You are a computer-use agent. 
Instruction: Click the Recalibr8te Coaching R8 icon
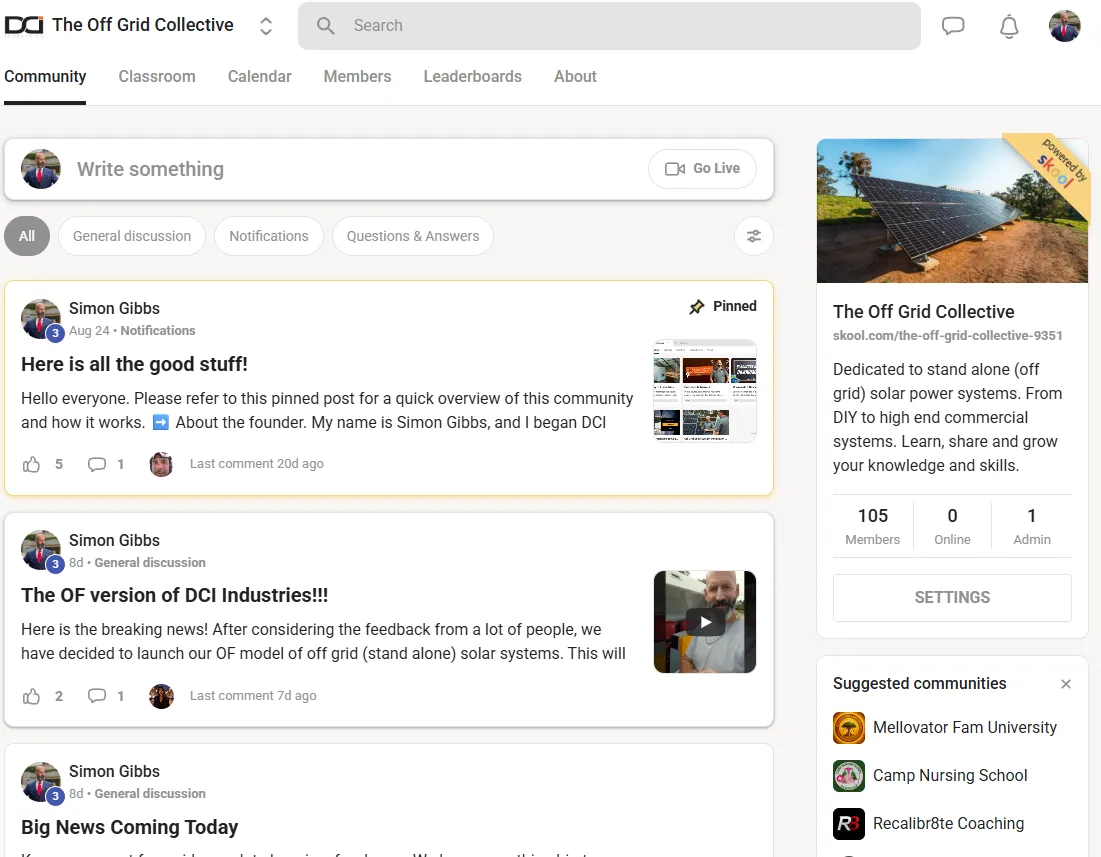[848, 824]
